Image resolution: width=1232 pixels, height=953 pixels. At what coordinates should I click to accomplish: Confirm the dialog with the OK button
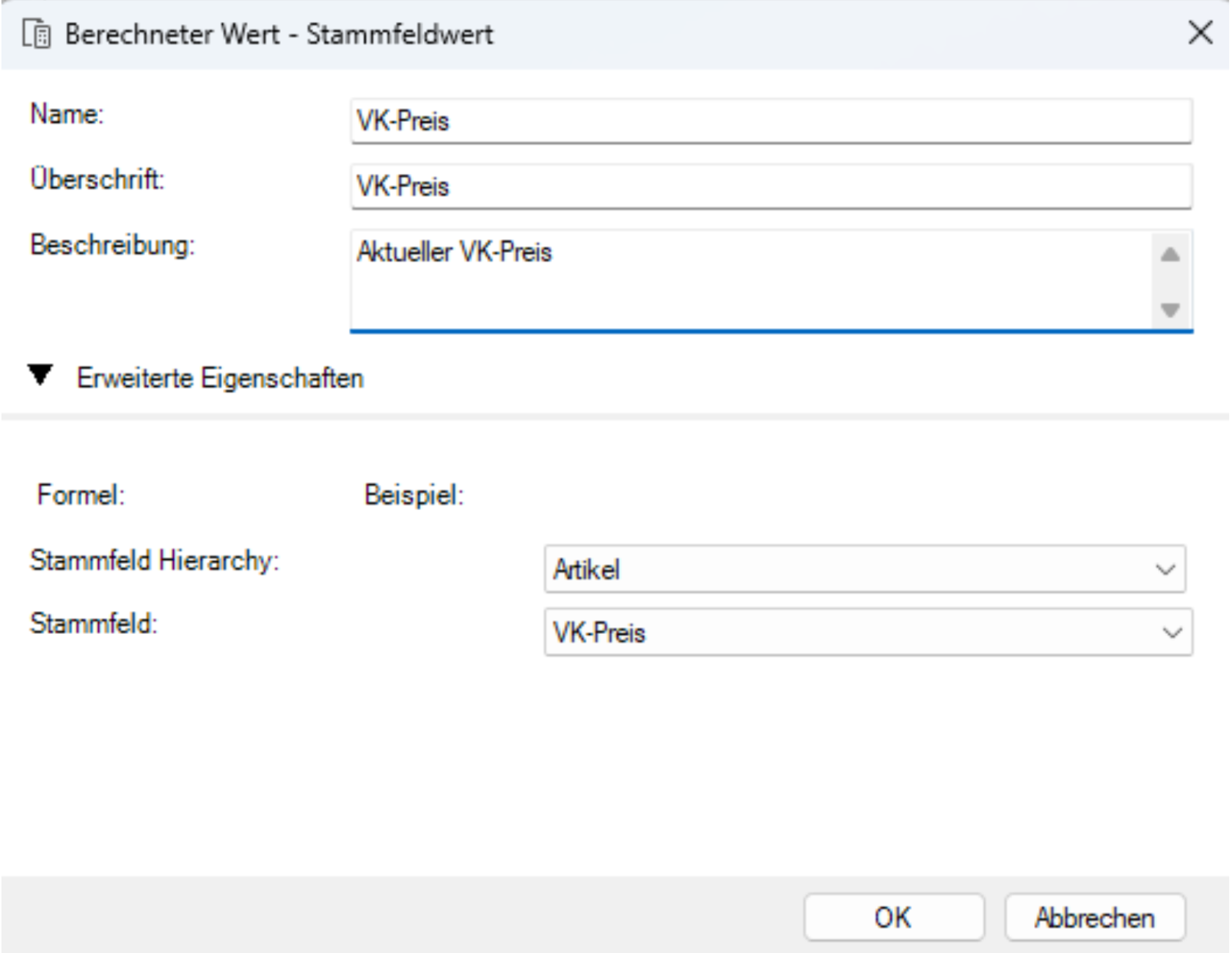893,917
